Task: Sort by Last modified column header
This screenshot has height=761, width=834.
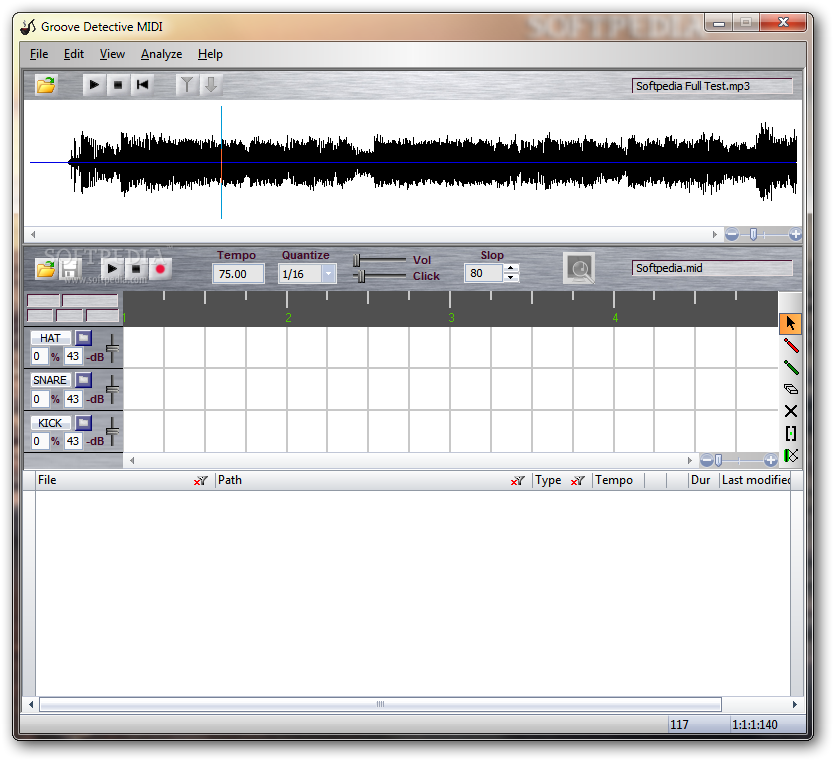Action: (x=755, y=480)
